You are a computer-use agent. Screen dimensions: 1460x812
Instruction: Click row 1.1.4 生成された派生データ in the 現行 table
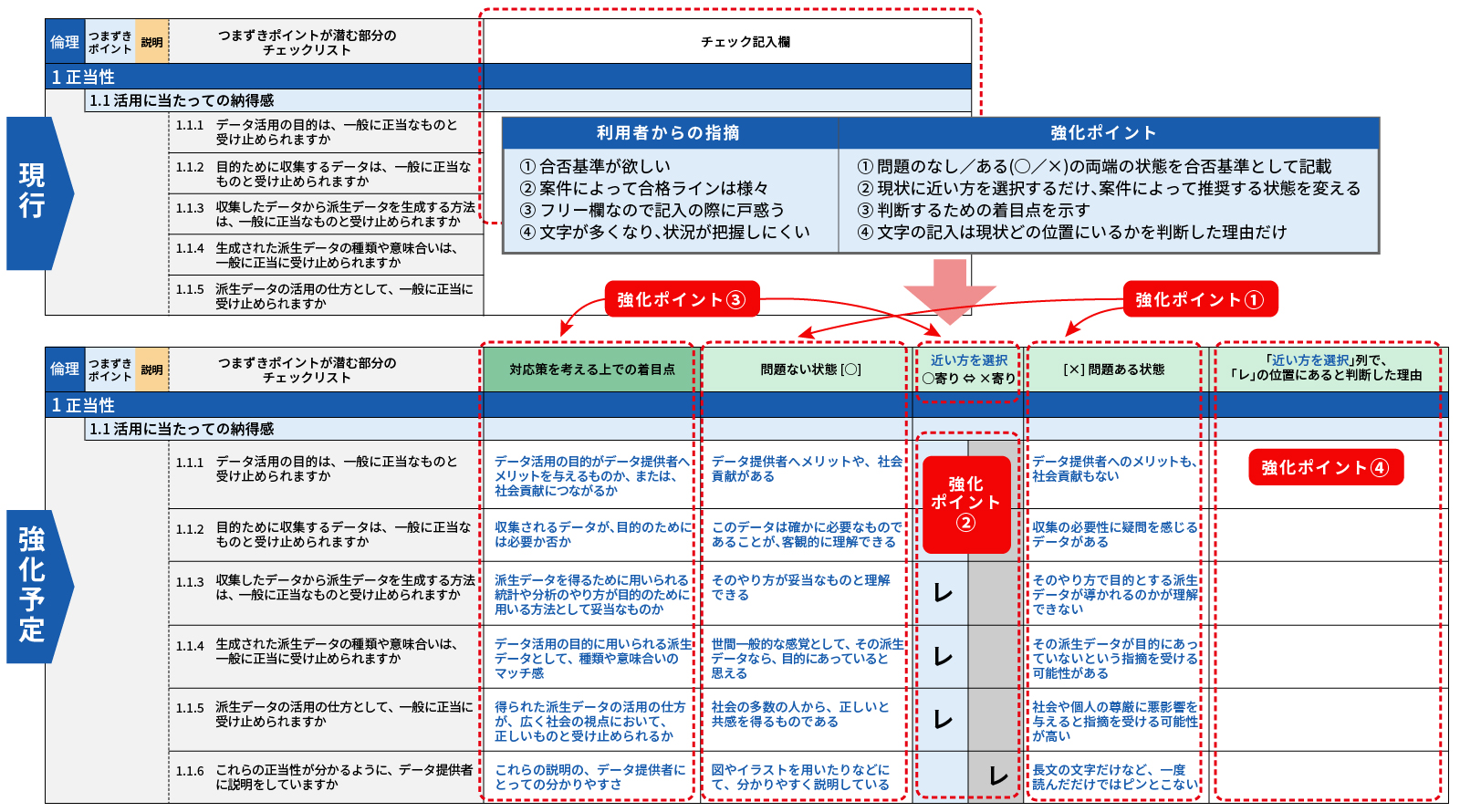click(x=325, y=255)
